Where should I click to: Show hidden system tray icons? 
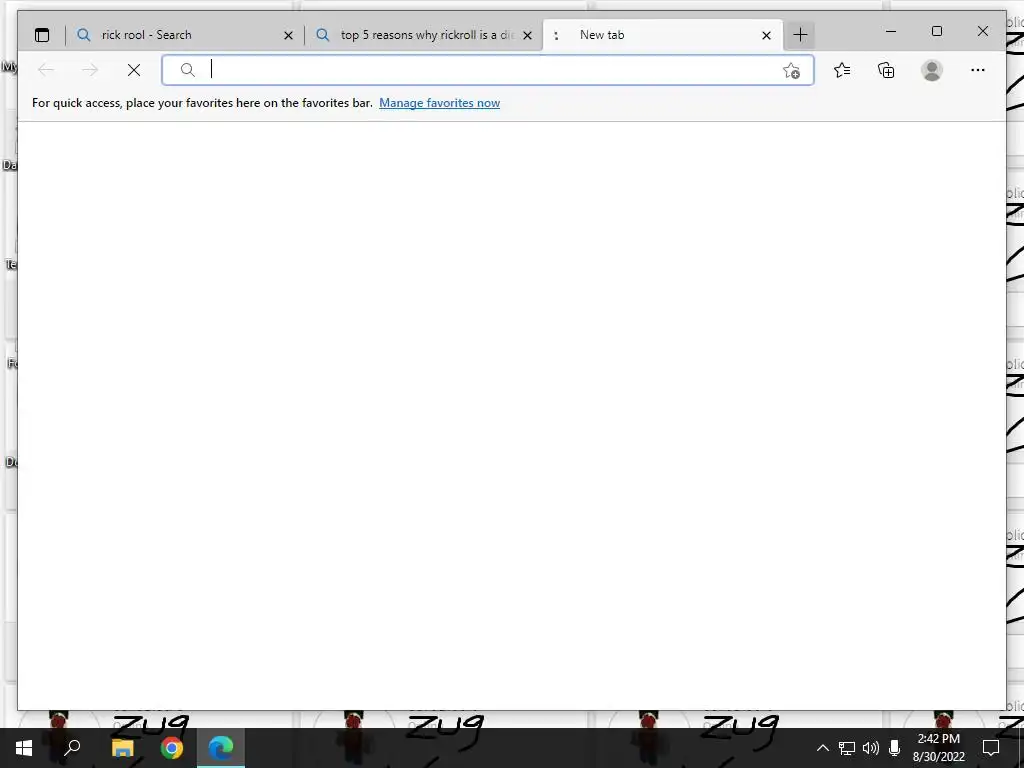[x=823, y=748]
